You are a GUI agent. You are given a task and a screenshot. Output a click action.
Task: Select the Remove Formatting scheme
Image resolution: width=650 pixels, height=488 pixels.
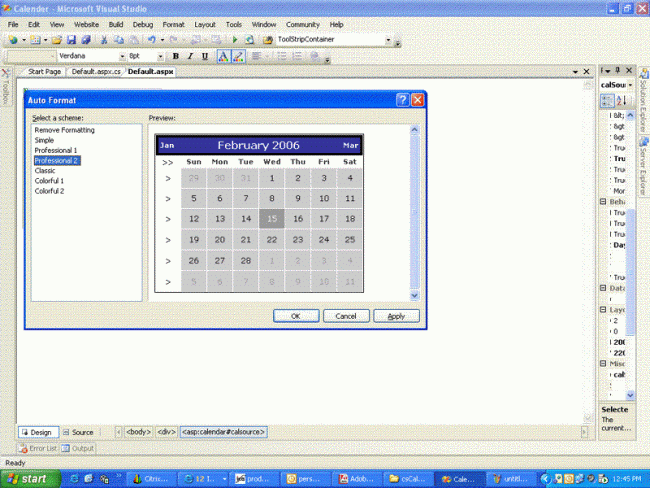pos(65,130)
